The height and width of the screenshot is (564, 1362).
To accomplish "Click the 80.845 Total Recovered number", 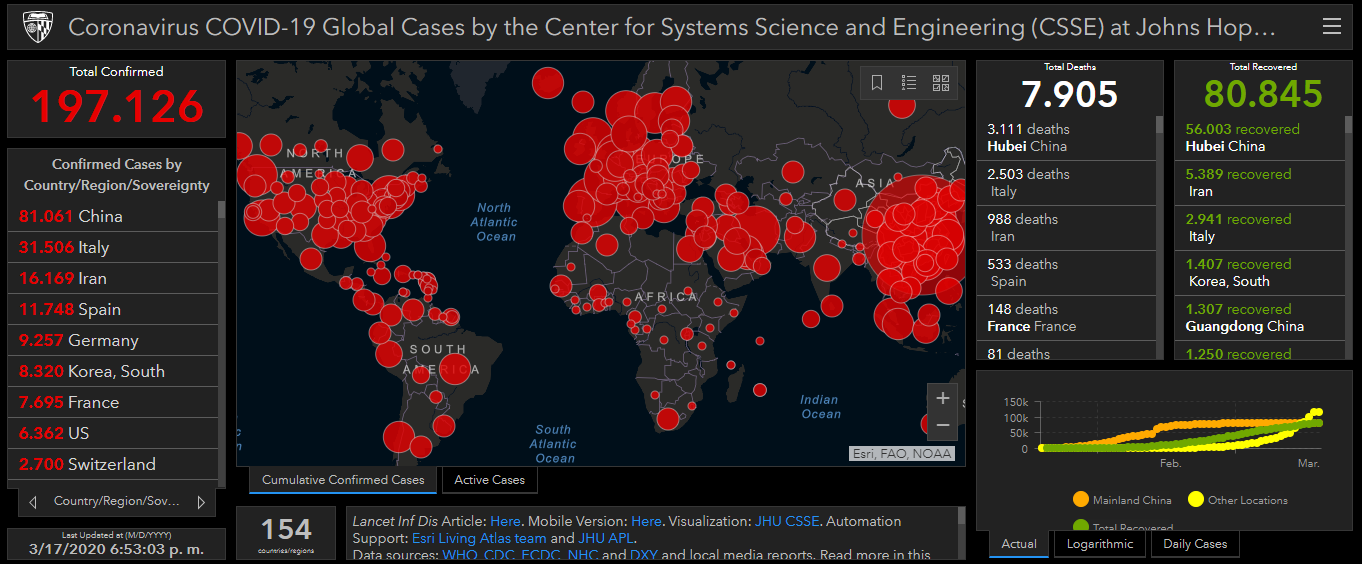I will tap(1264, 94).
